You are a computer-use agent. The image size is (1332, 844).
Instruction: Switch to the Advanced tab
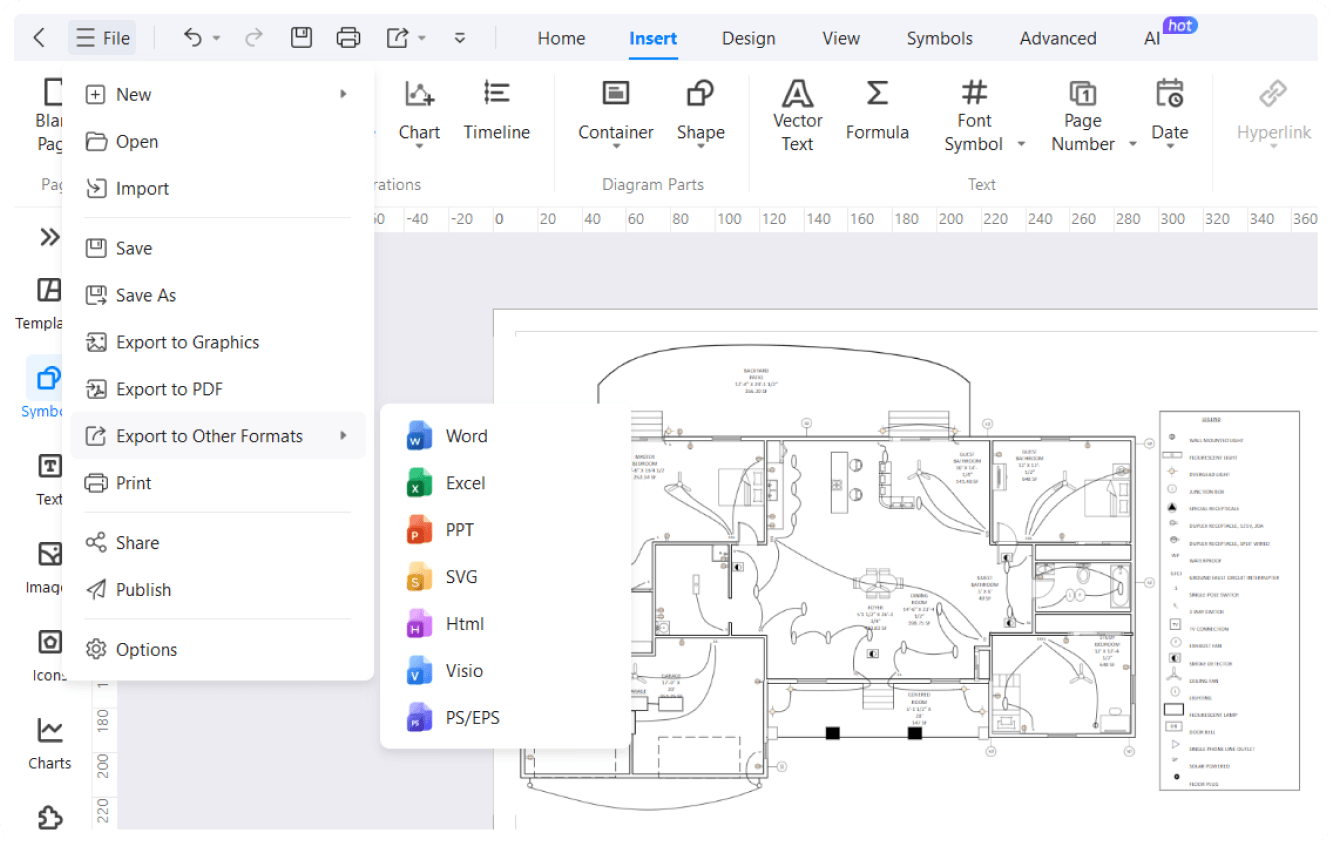point(1058,38)
